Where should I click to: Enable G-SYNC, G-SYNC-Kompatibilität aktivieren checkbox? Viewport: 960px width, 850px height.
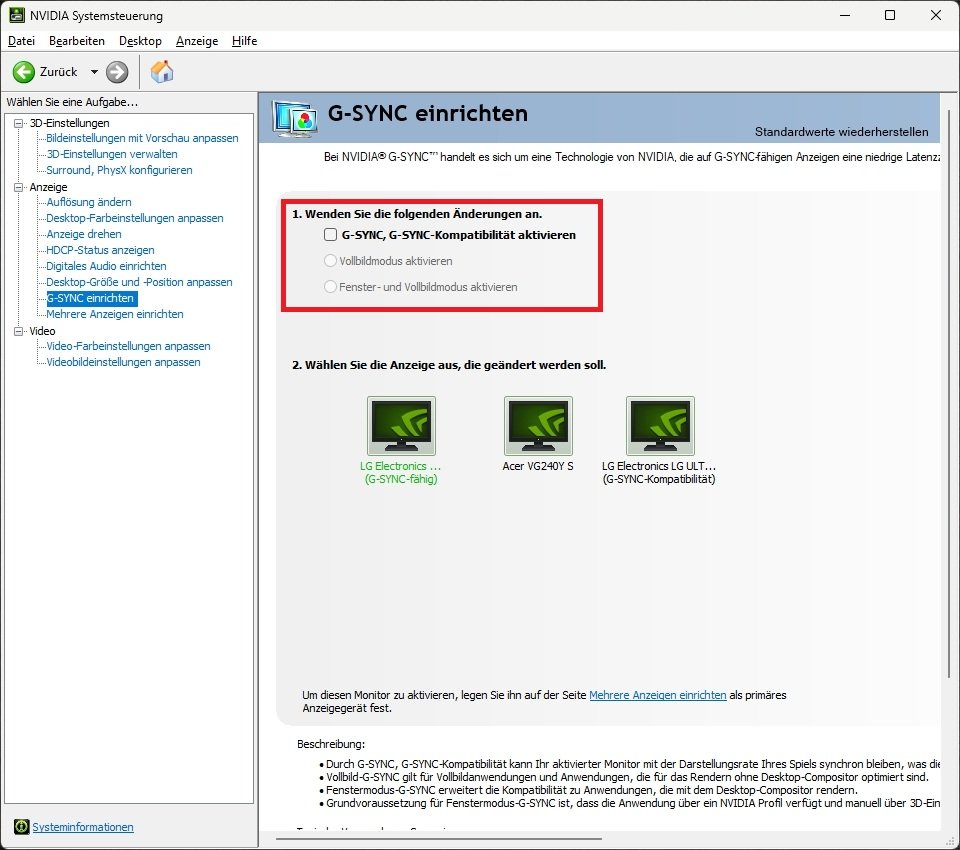click(x=331, y=235)
